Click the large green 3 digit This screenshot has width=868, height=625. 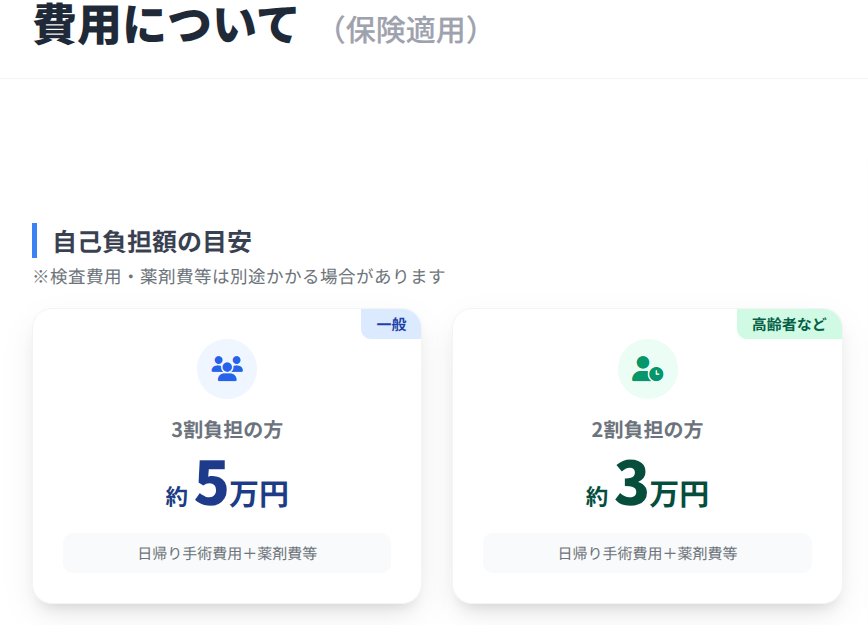(x=630, y=484)
